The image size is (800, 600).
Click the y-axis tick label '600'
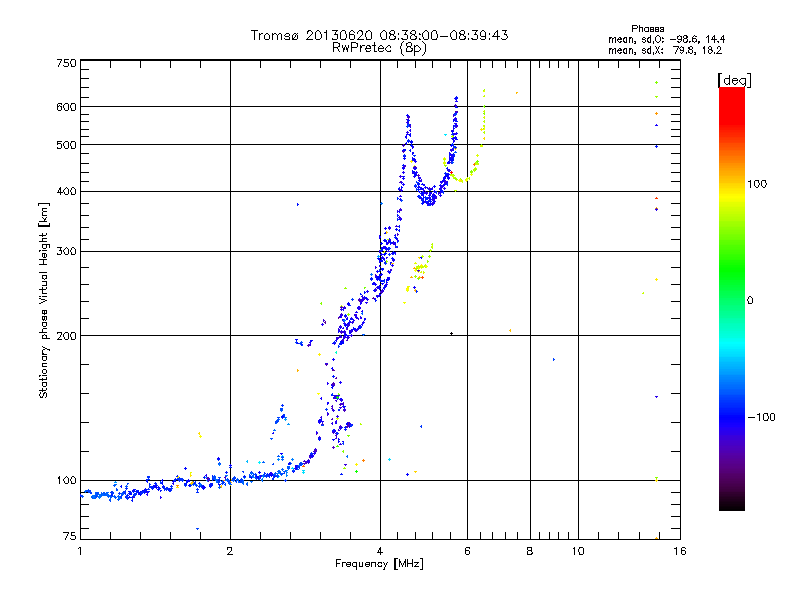coord(67,107)
